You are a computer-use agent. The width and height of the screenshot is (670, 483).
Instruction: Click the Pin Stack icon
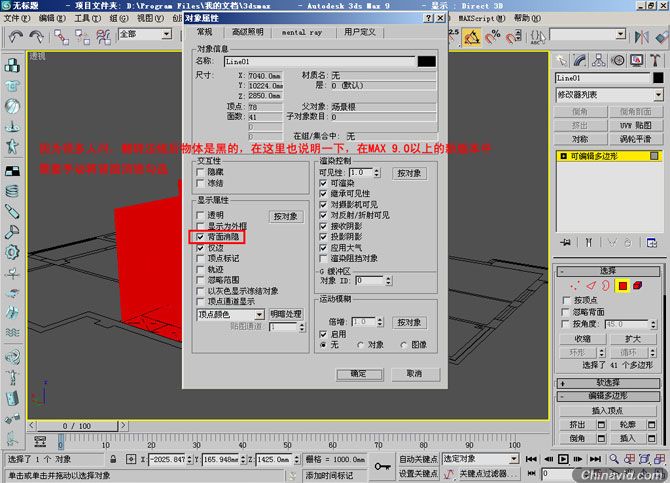point(566,243)
